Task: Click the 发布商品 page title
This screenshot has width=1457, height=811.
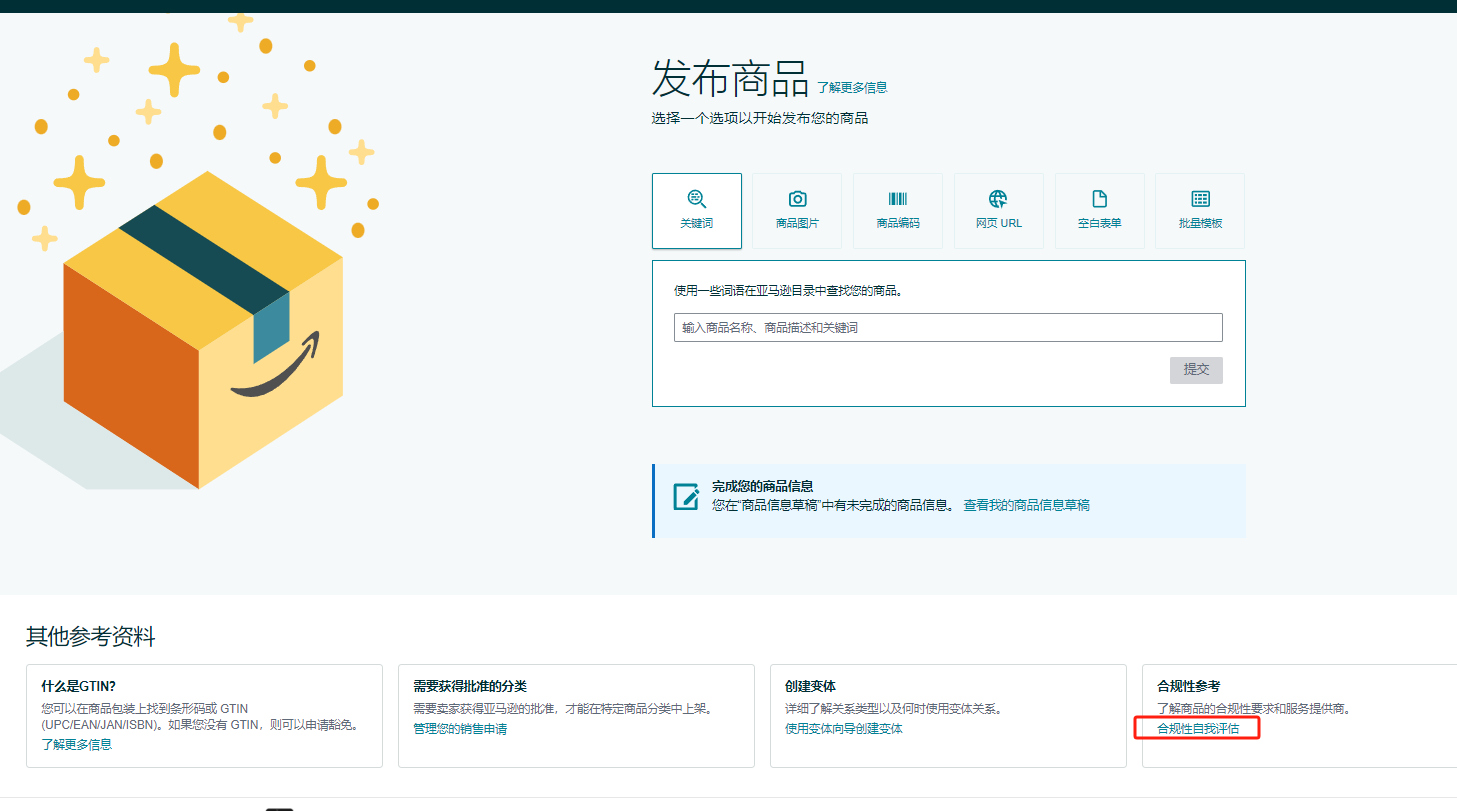Action: click(x=730, y=77)
